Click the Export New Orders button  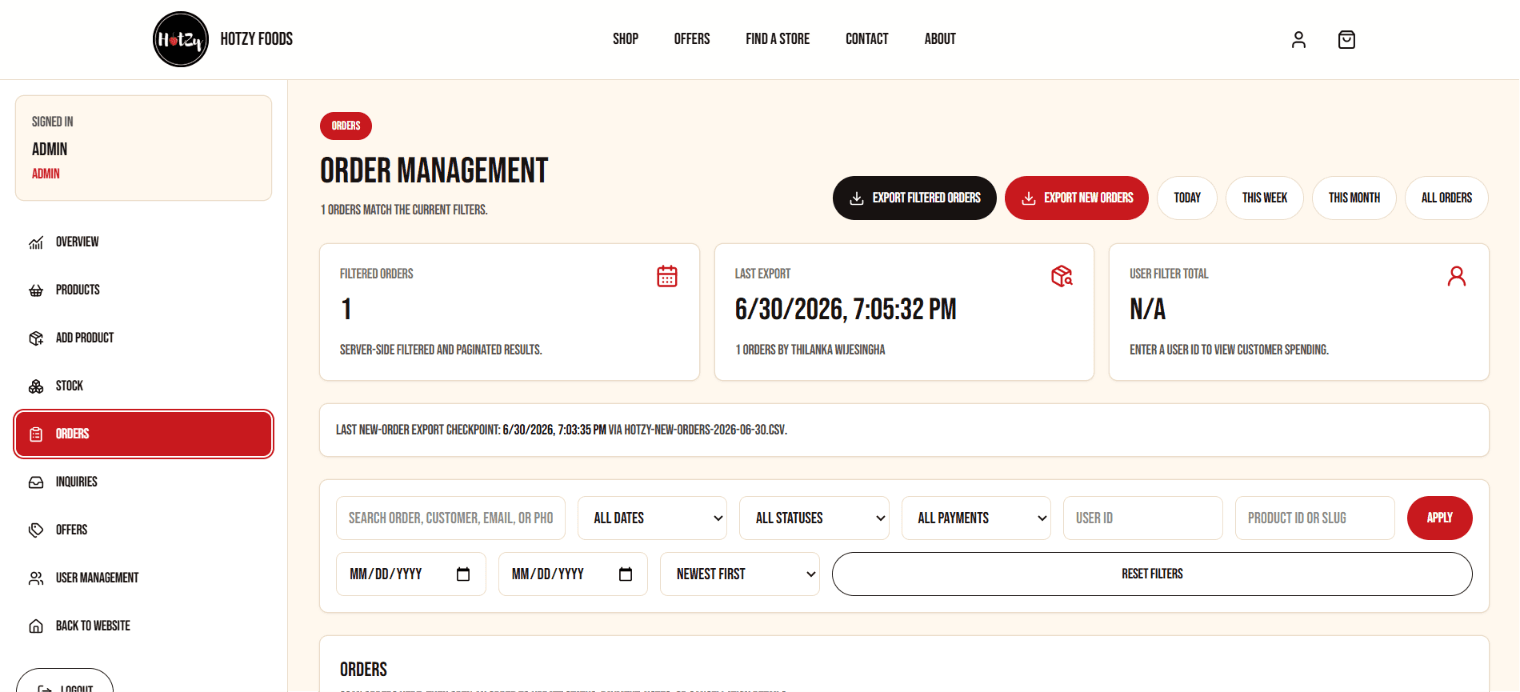click(1077, 198)
